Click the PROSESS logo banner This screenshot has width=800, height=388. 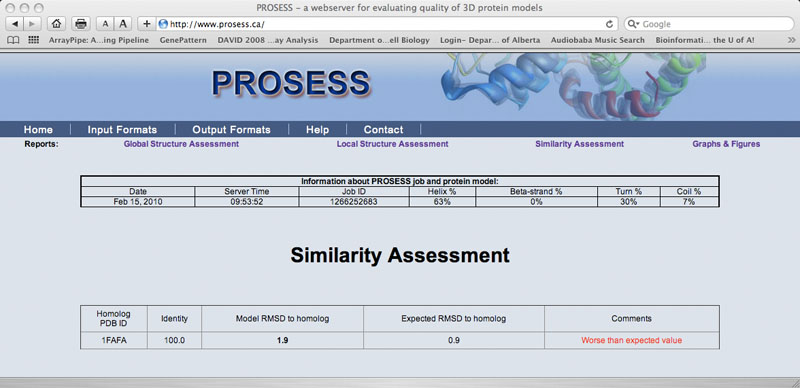[x=291, y=83]
